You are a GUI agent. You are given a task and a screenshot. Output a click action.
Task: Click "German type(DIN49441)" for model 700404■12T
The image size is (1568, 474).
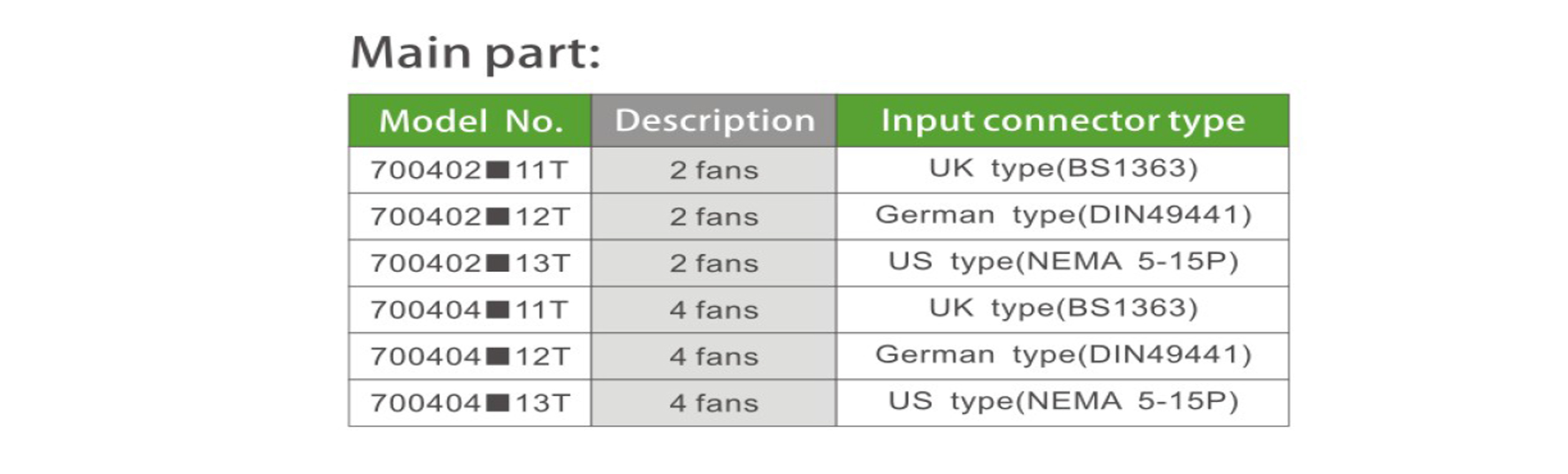1063,356
